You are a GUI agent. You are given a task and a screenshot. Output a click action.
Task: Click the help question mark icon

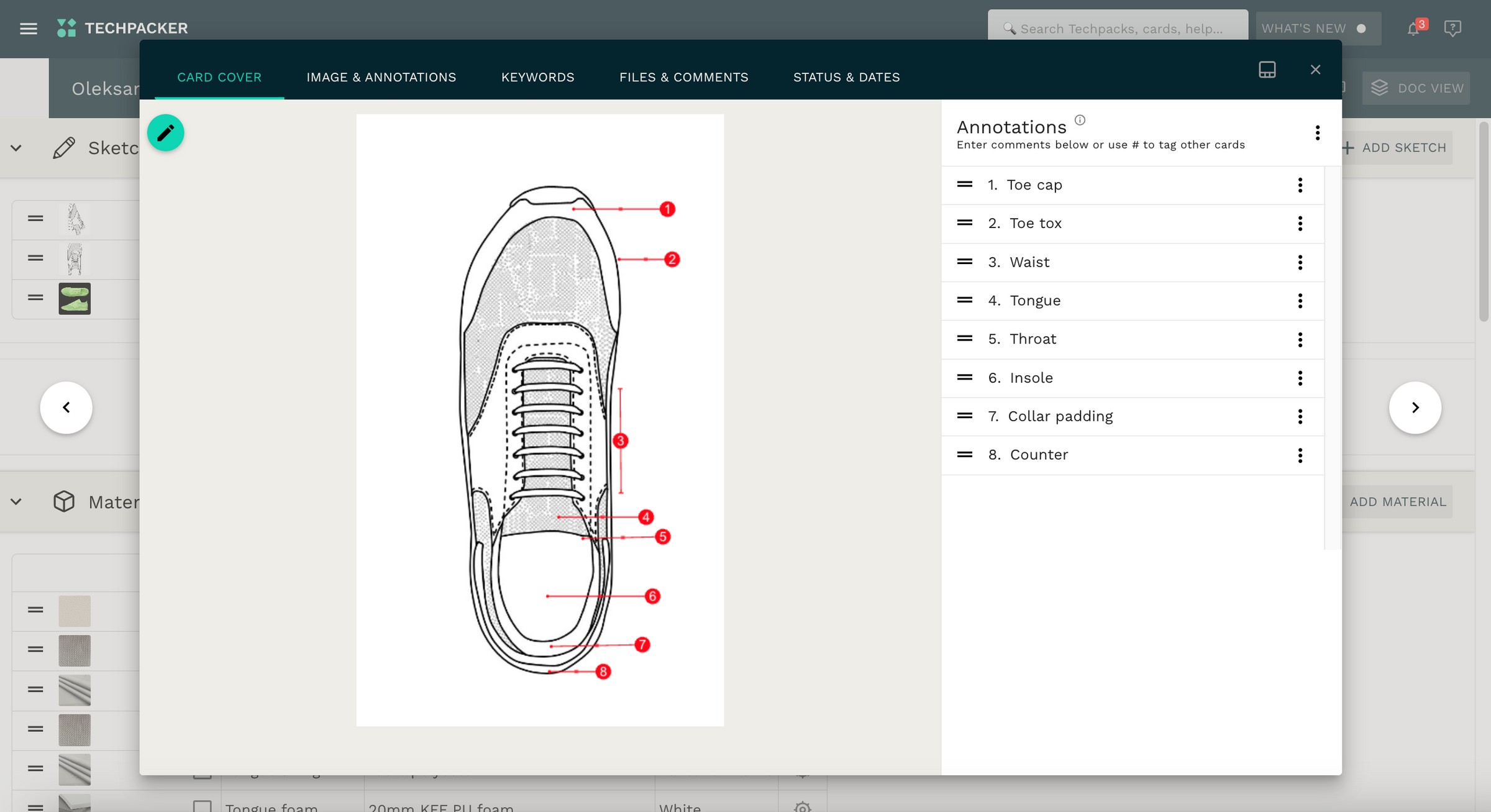[x=1453, y=28]
